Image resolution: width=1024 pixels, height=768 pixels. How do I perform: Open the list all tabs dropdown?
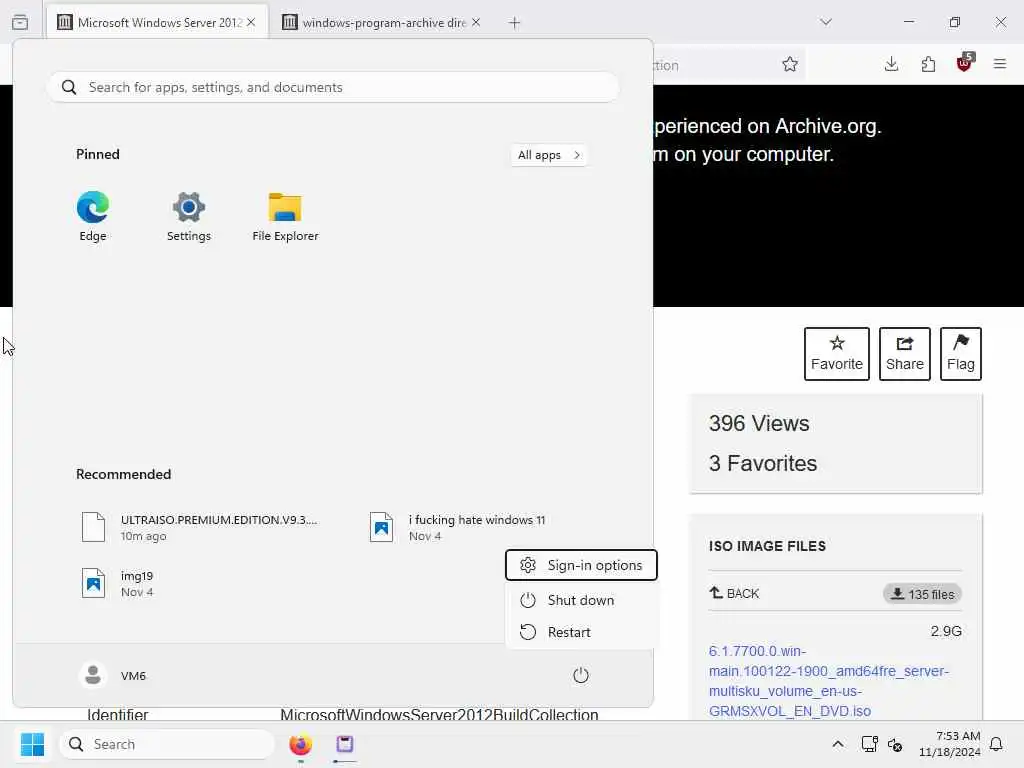(826, 22)
